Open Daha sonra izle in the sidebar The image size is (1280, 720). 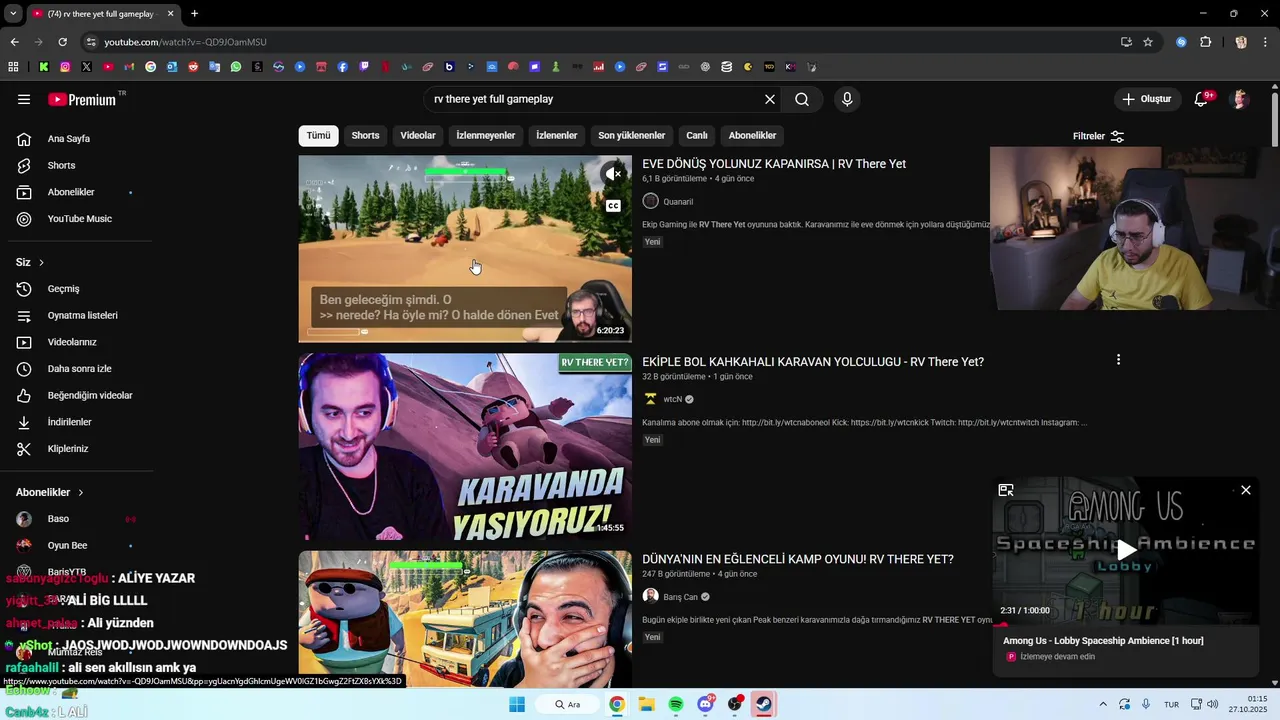(77, 369)
